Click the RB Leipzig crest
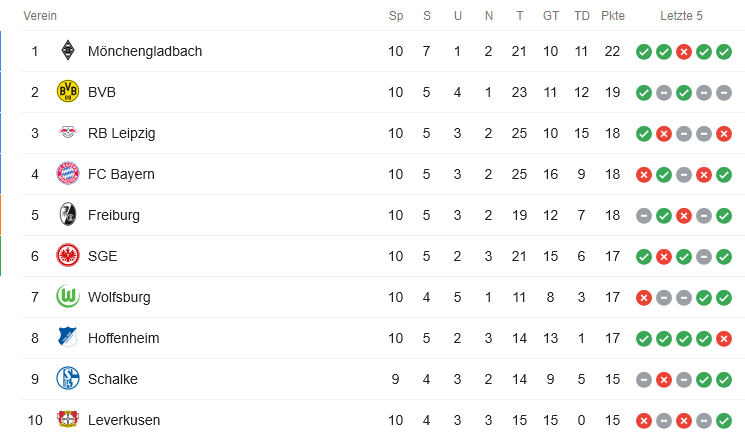Image resolution: width=745 pixels, height=440 pixels. [68, 133]
